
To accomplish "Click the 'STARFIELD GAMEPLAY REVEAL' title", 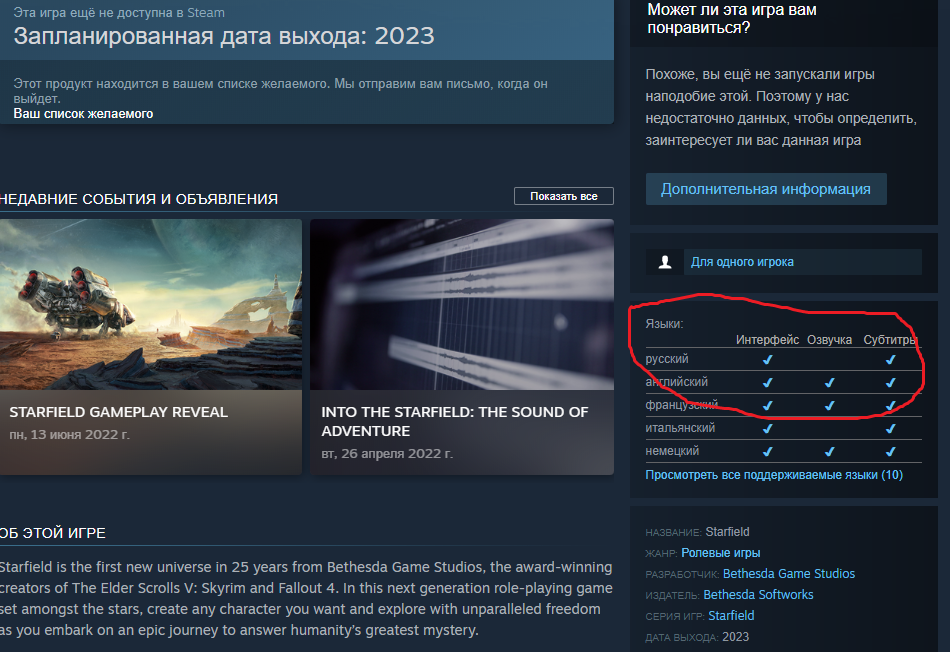I will [119, 412].
